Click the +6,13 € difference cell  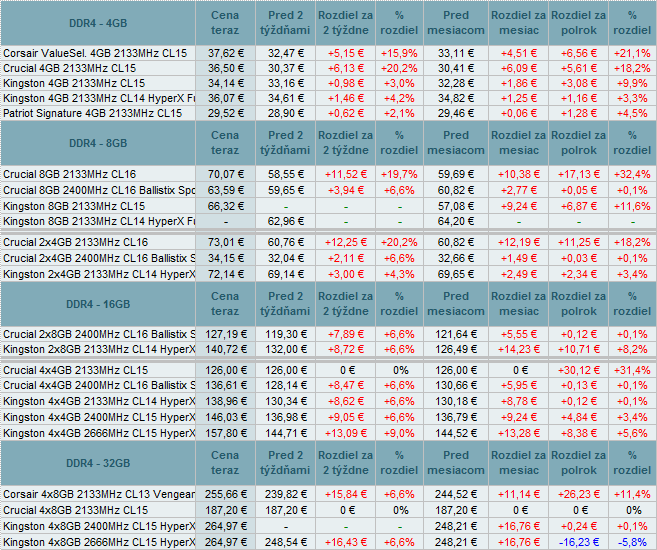(x=346, y=68)
